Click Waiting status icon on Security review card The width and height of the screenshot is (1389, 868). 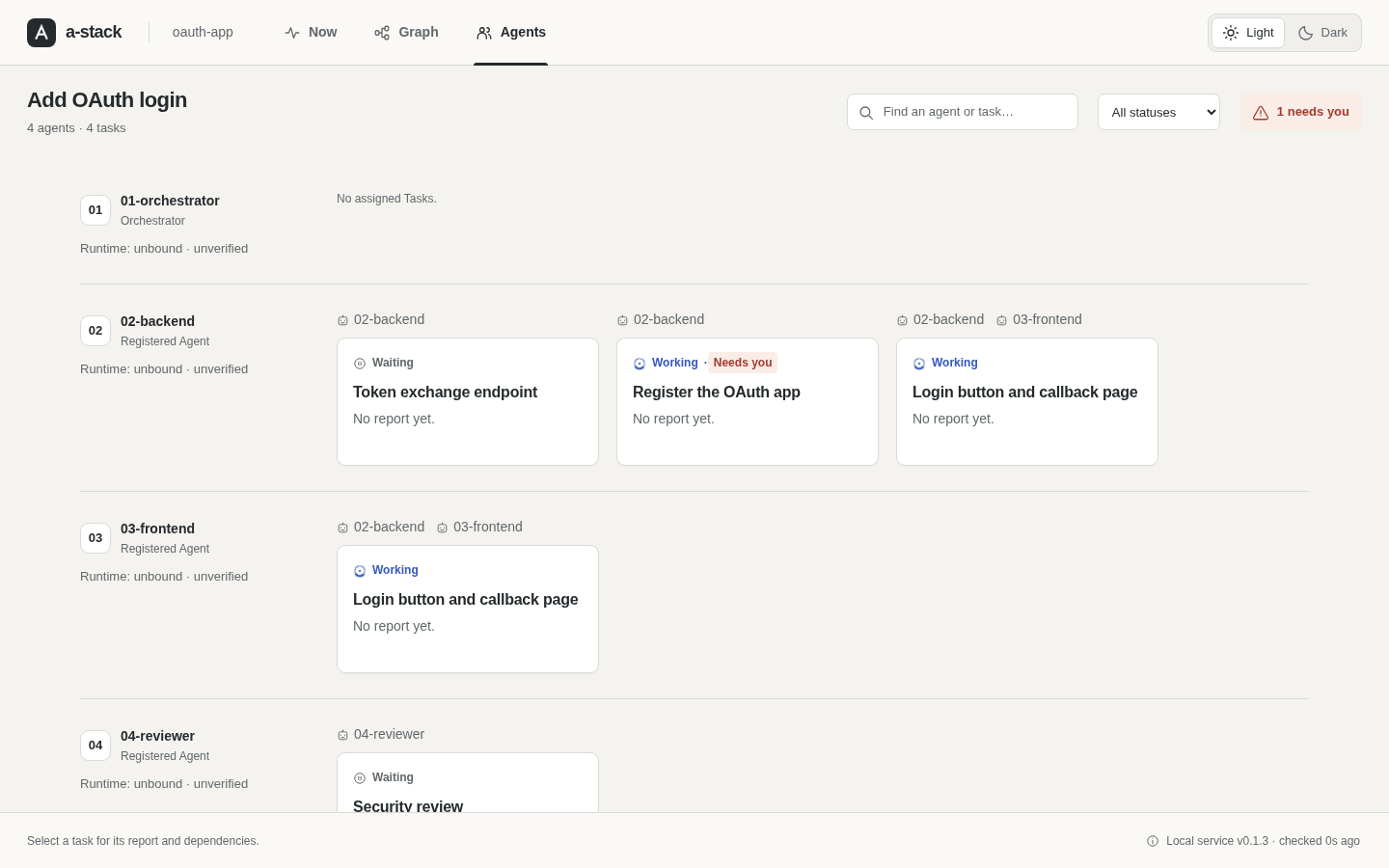(x=360, y=778)
